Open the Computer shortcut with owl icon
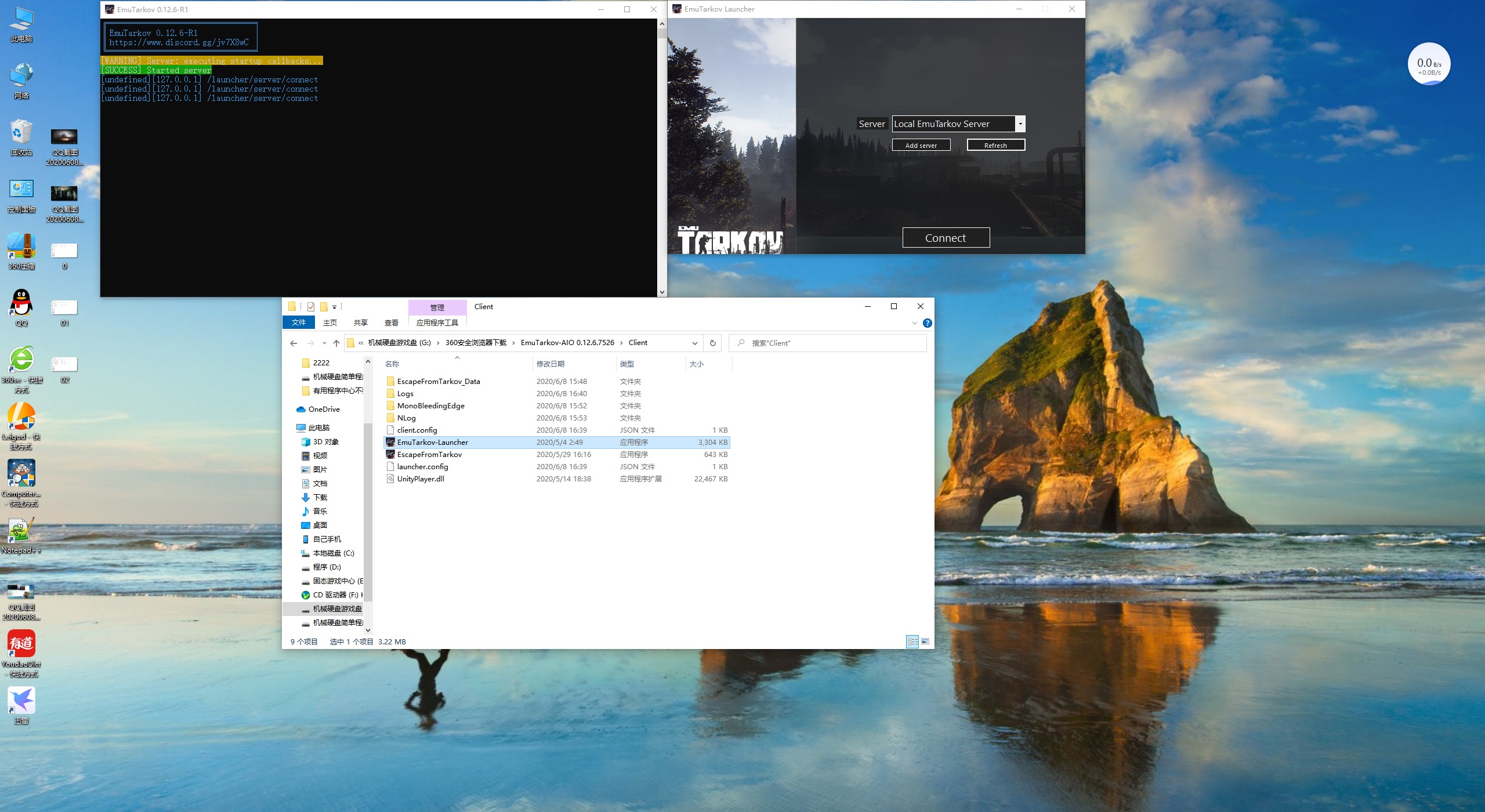This screenshot has height=812, width=1485. coord(21,483)
